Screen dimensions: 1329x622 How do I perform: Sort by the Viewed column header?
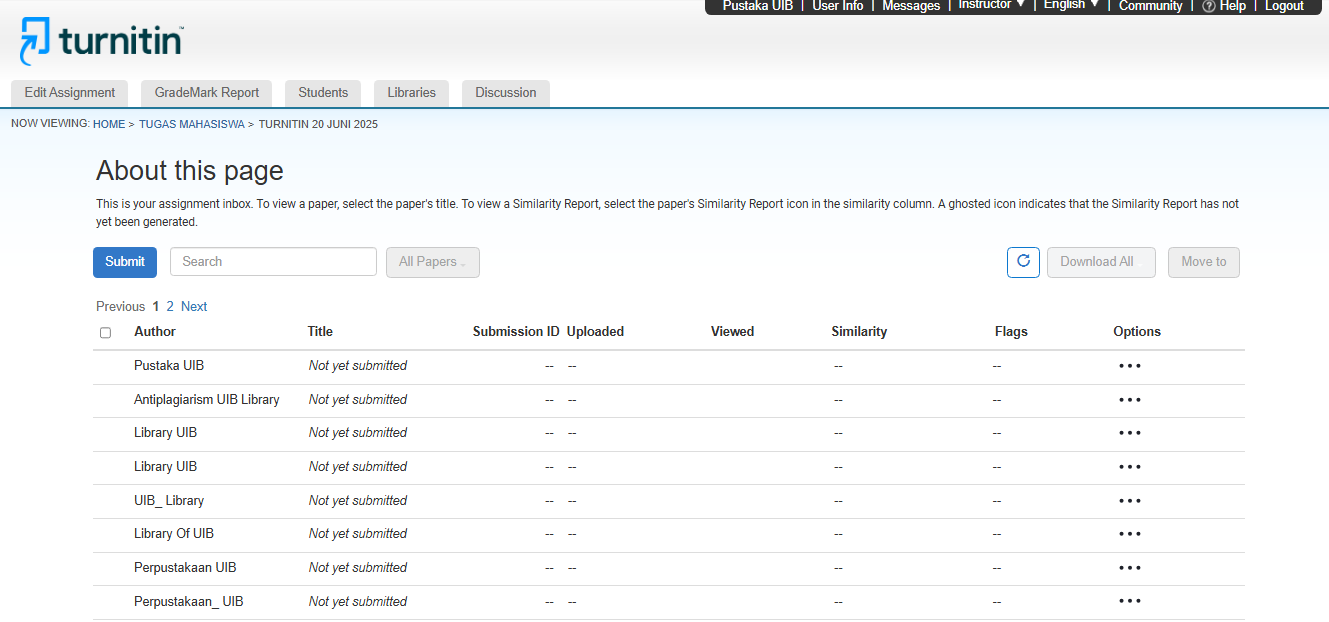point(733,332)
